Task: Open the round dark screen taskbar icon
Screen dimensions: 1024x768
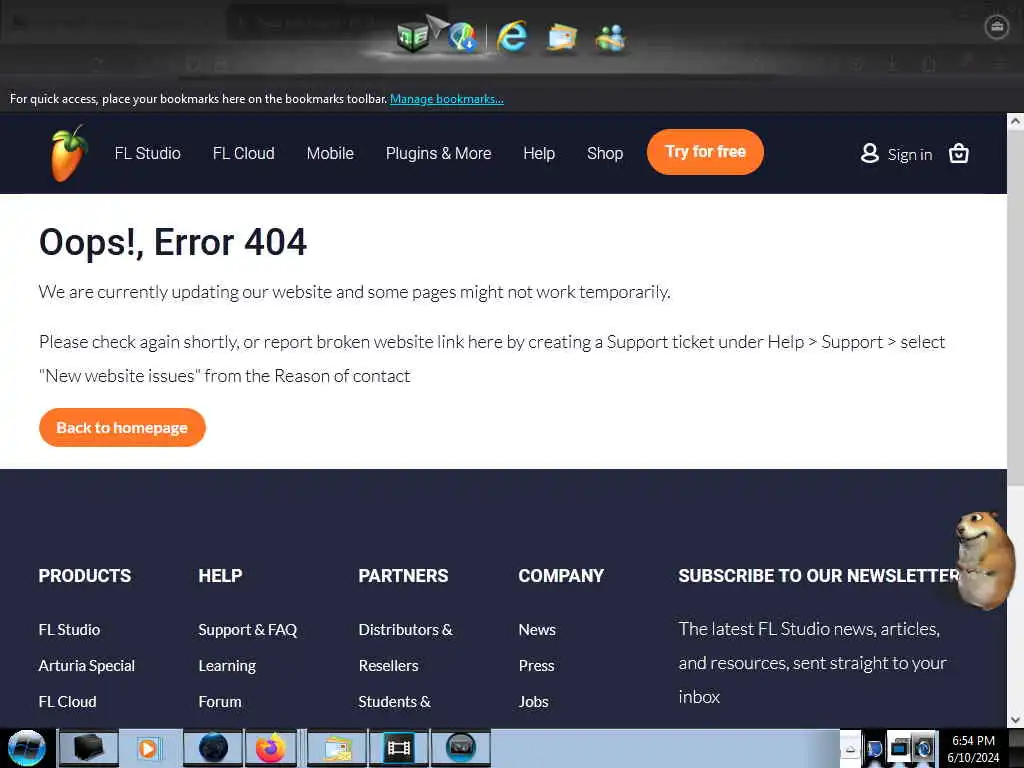Action: (460, 748)
